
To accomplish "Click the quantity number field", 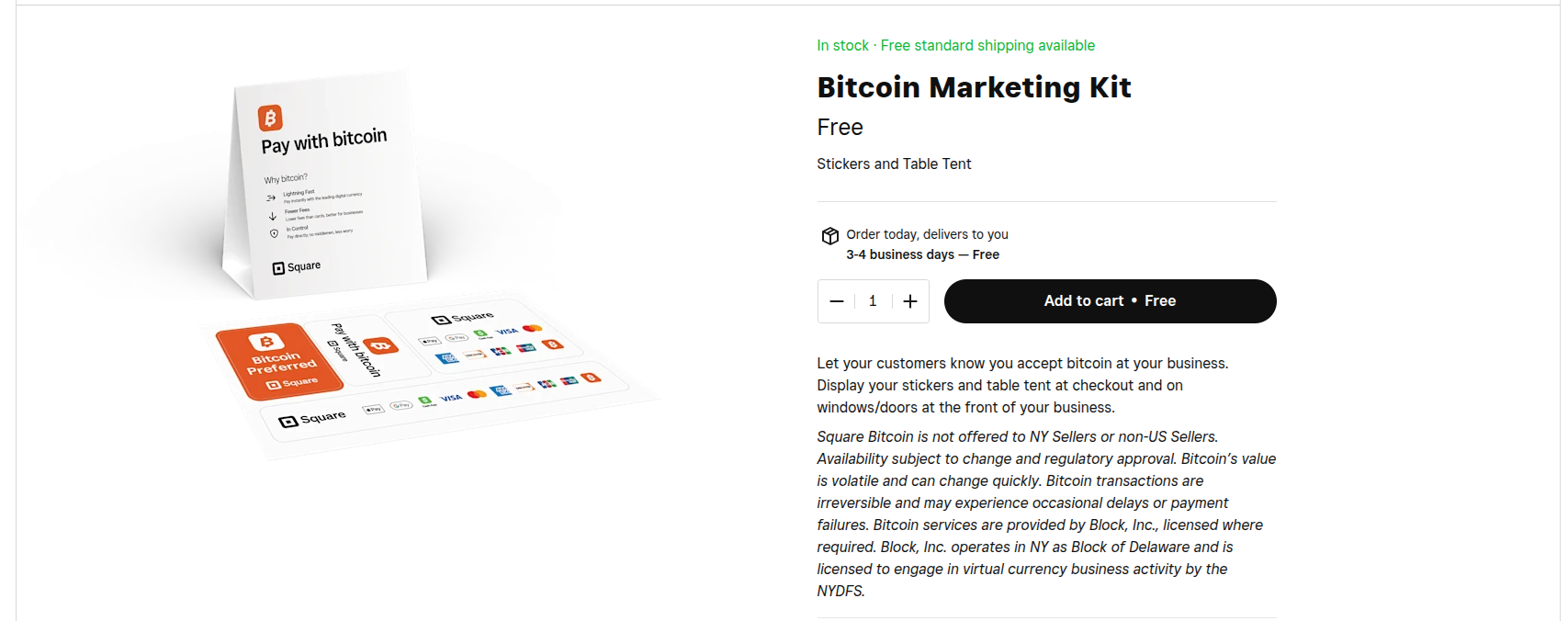I will point(873,301).
